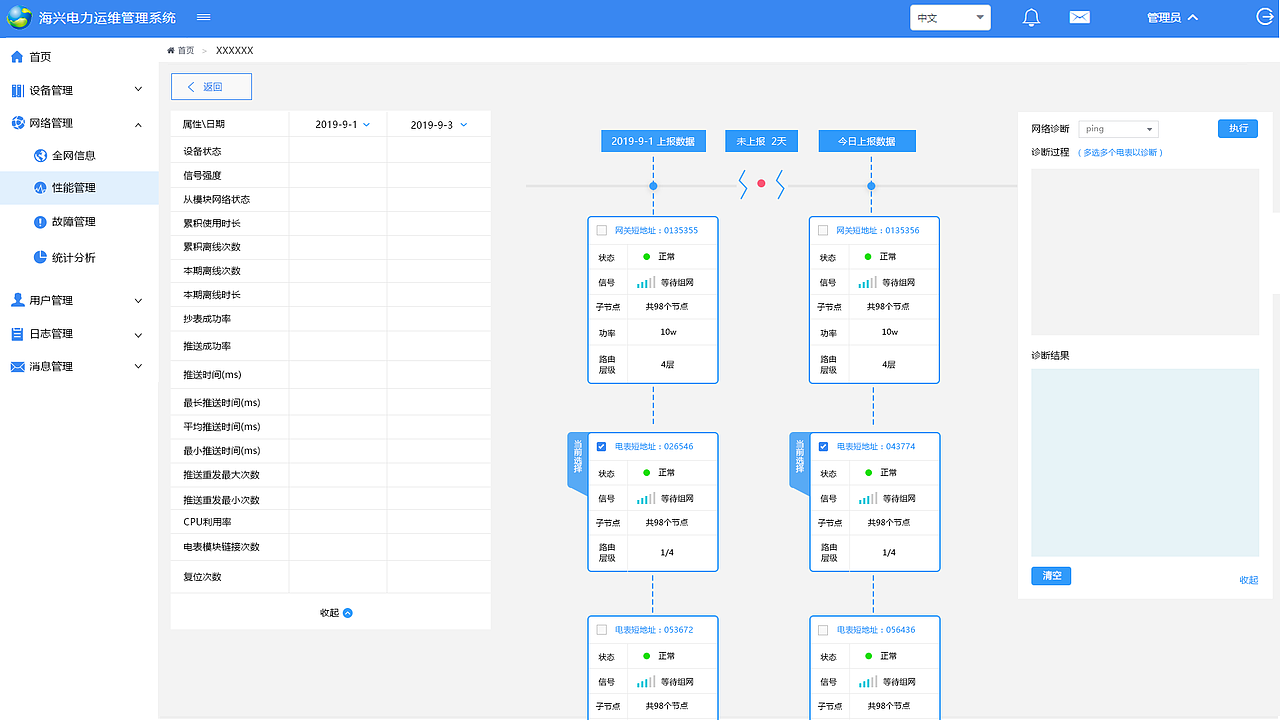Image resolution: width=1280 pixels, height=720 pixels.
Task: Open the 中文 language dropdown
Action: coord(950,18)
